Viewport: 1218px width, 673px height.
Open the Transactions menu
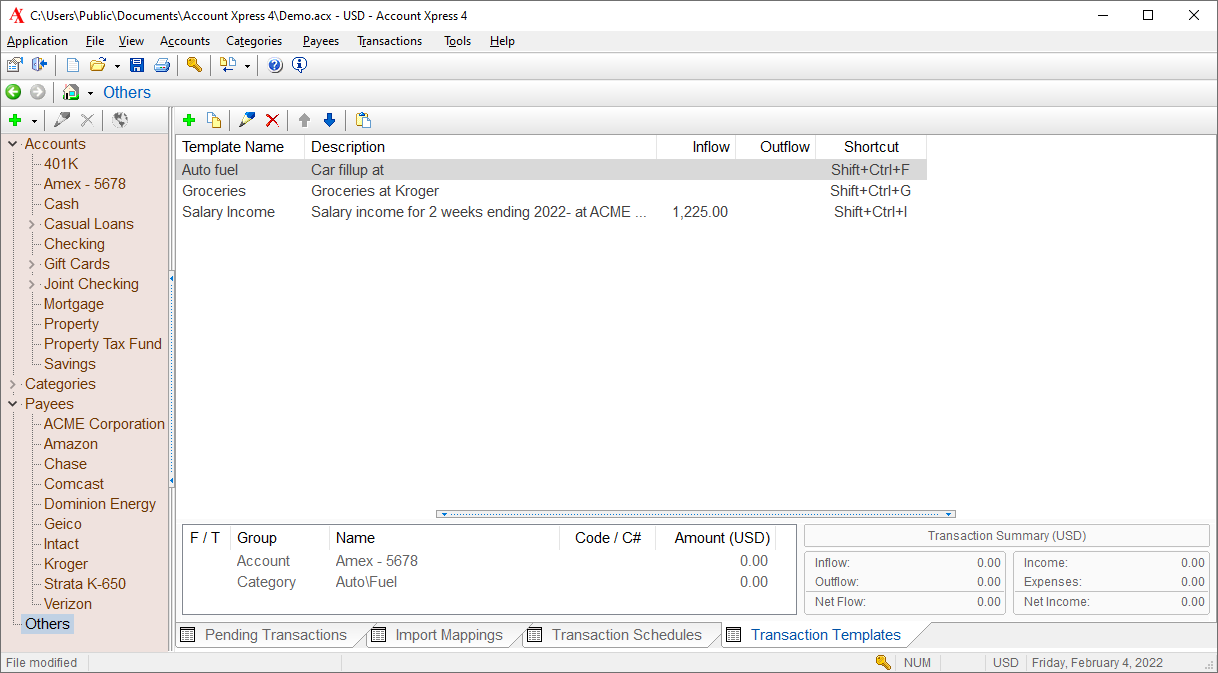click(x=389, y=41)
